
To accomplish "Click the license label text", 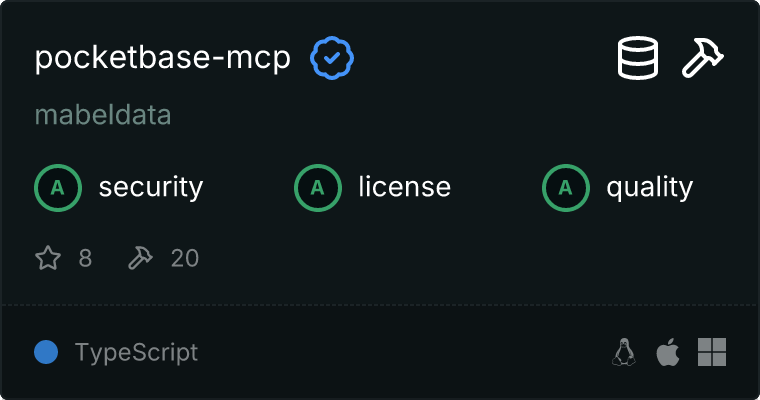I will pyautogui.click(x=405, y=188).
